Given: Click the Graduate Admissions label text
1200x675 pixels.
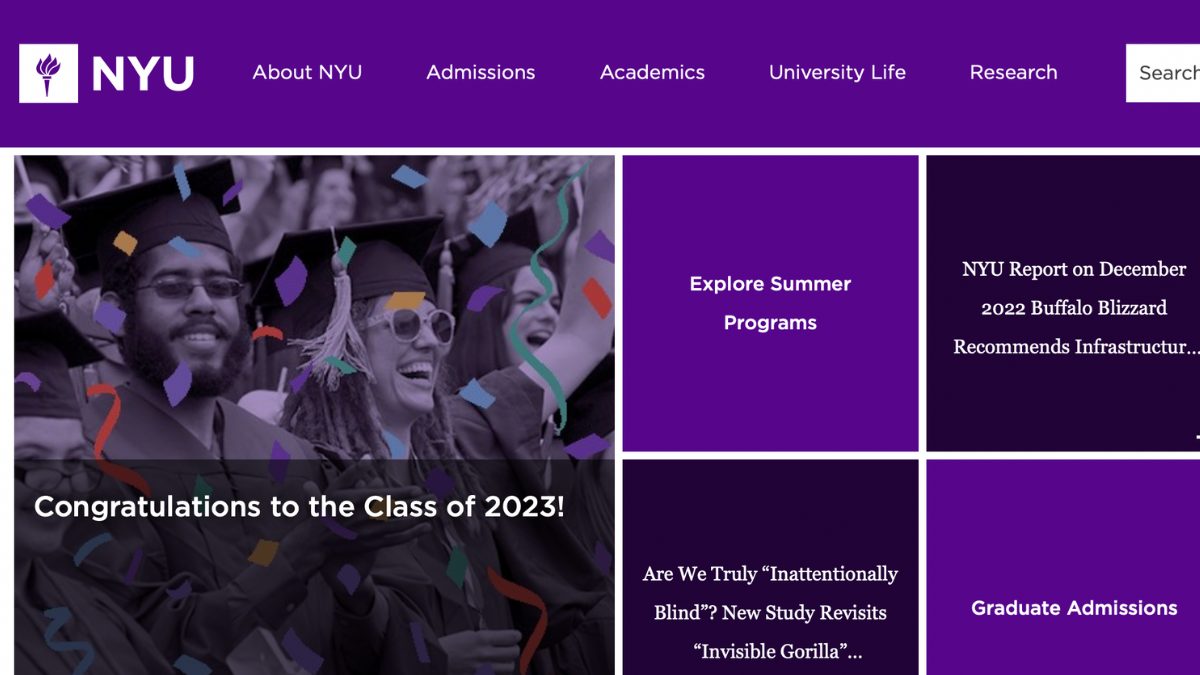Looking at the screenshot, I should click(1073, 608).
